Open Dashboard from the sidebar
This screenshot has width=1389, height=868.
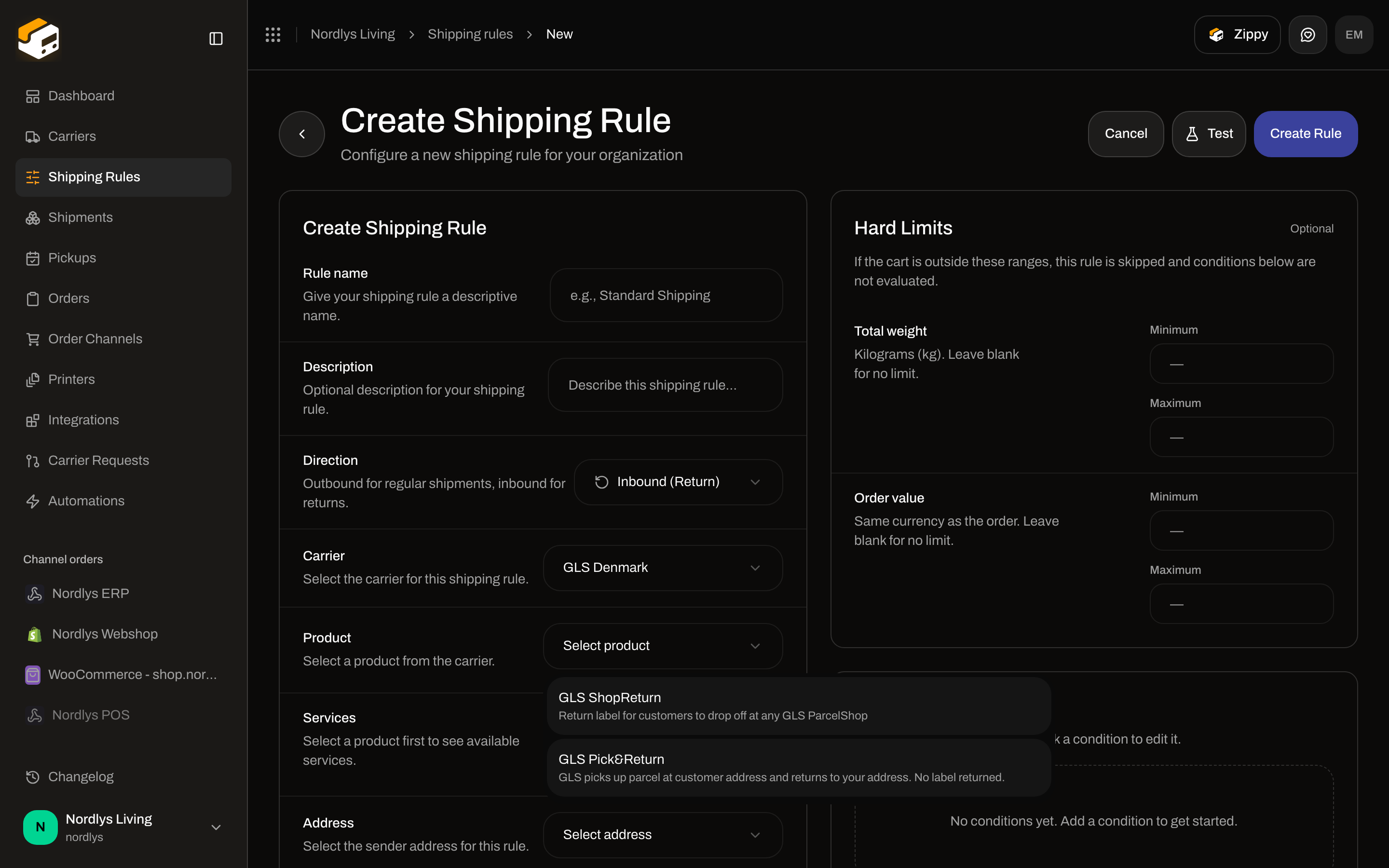[123, 96]
